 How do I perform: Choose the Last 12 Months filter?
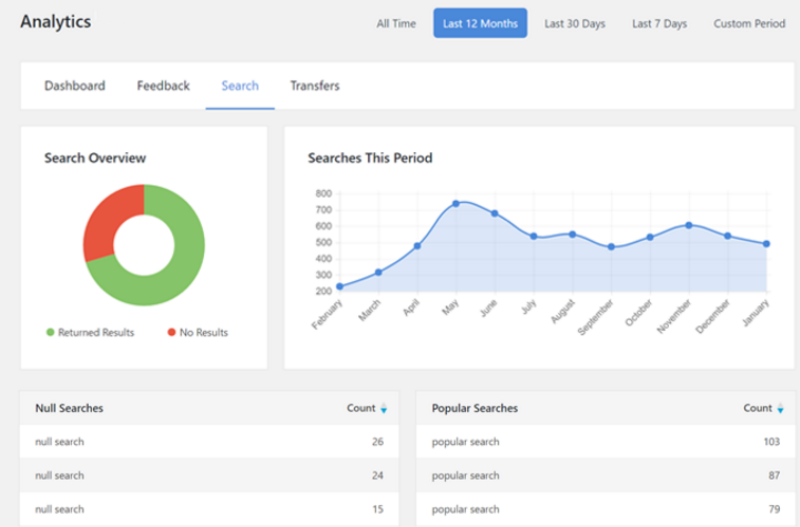tap(480, 24)
